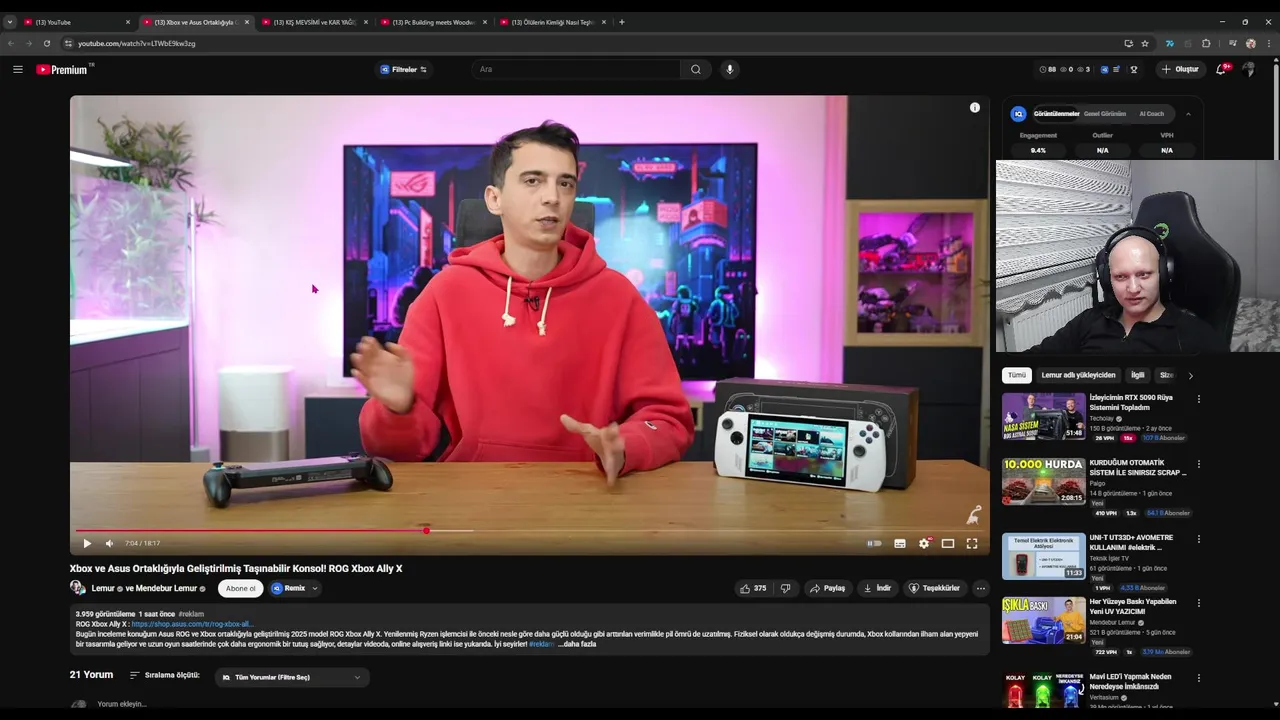
Task: Open options menu for Her Yüzeye Baskı video
Action: (x=1199, y=603)
